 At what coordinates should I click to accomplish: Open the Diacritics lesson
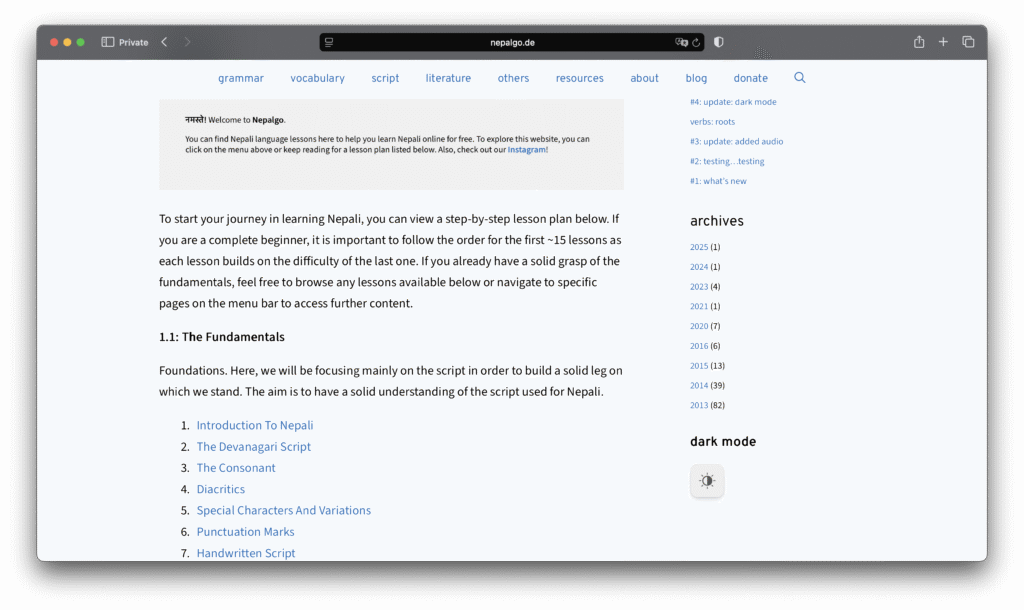coord(221,489)
